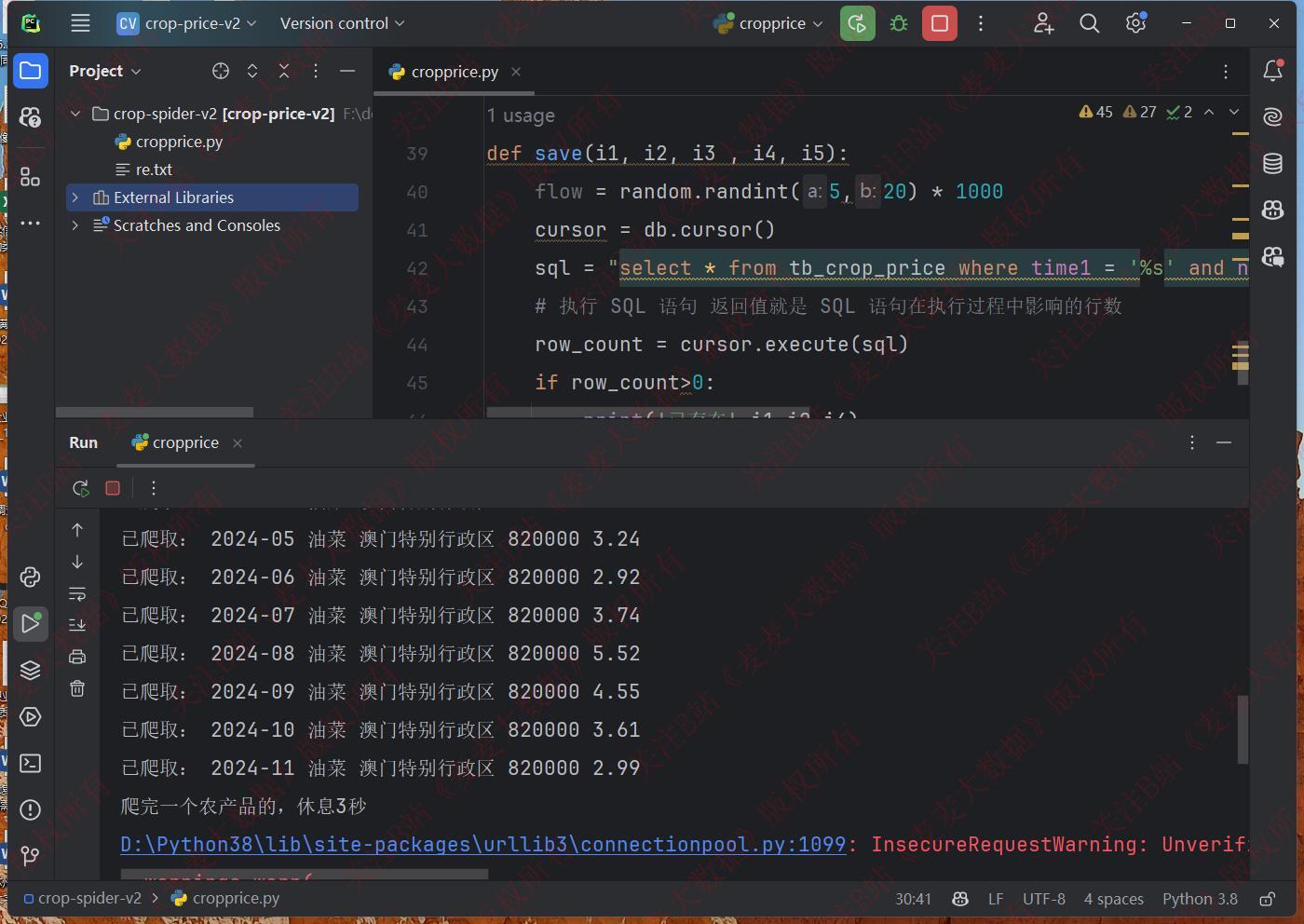Screen dimensions: 1304x924
Task: Open more Run toolbar actions
Action: 154,488
